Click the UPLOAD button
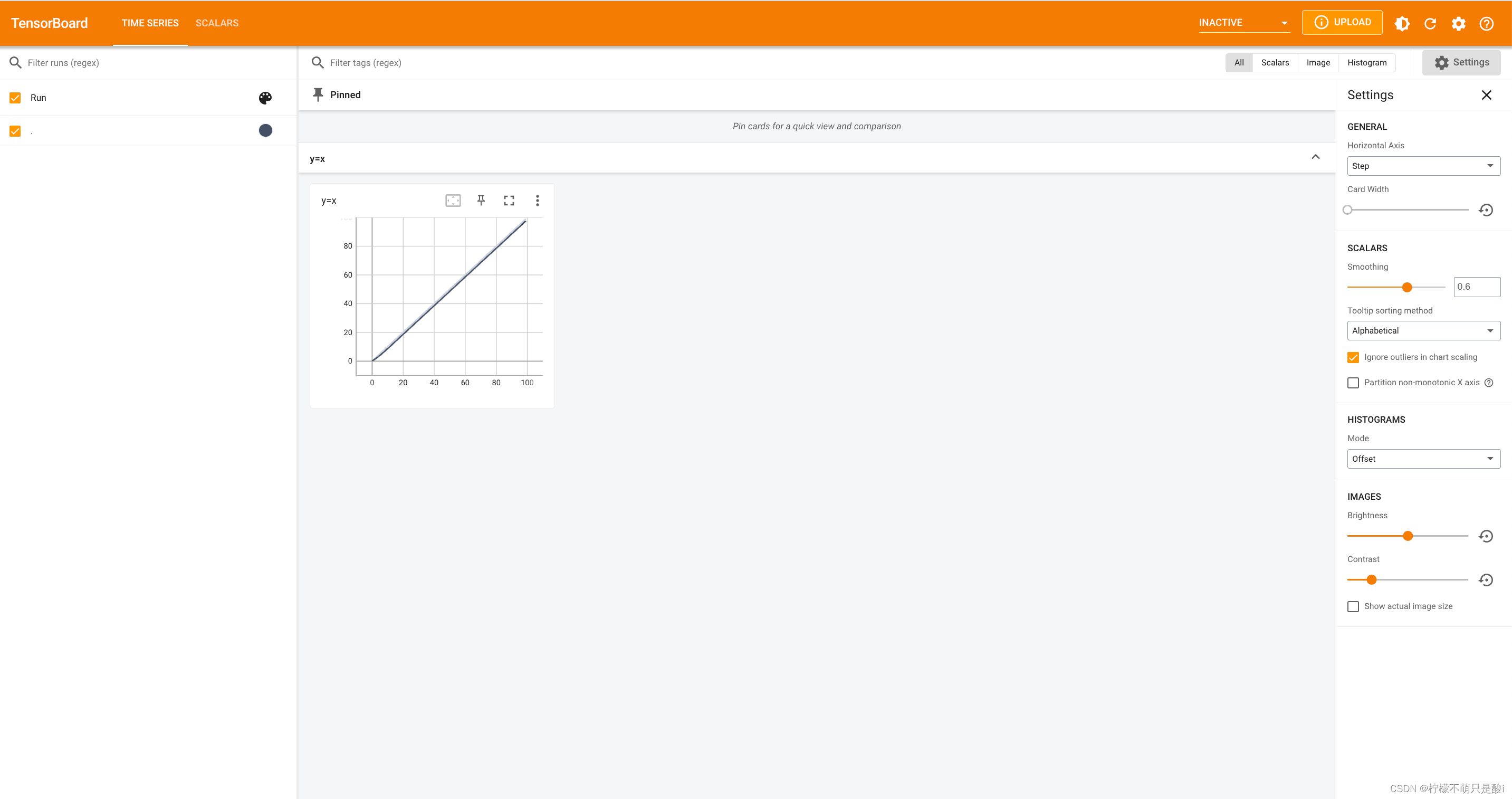This screenshot has height=799, width=1512. [1341, 22]
